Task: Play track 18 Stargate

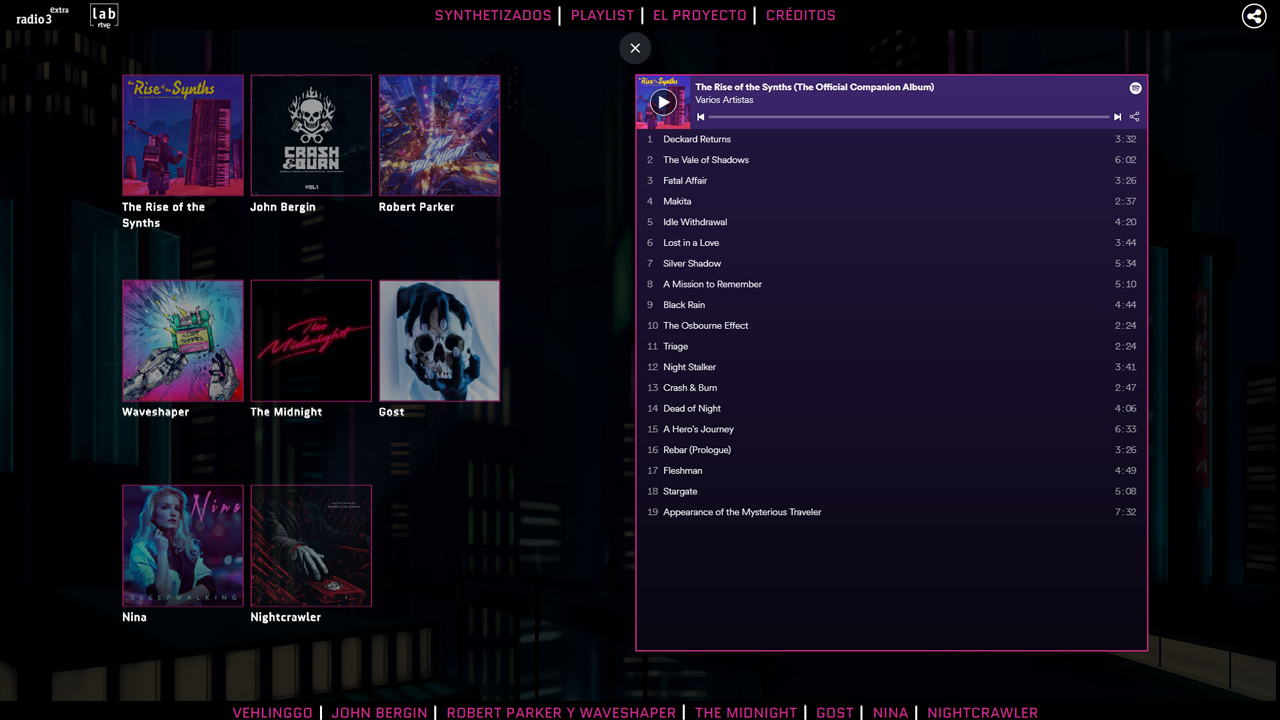Action: coord(892,491)
